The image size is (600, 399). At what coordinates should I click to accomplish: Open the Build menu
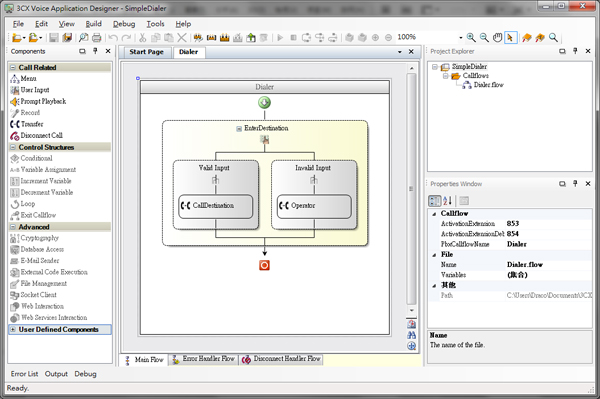[93, 24]
